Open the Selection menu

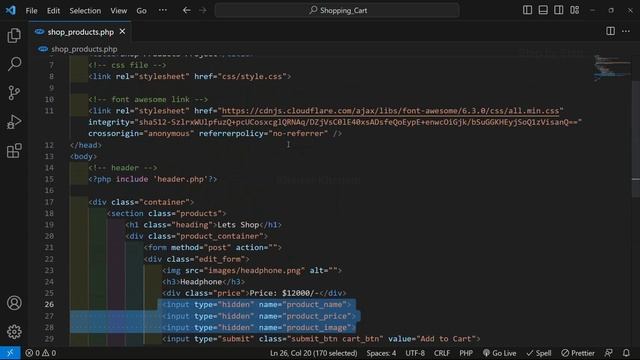click(x=85, y=11)
